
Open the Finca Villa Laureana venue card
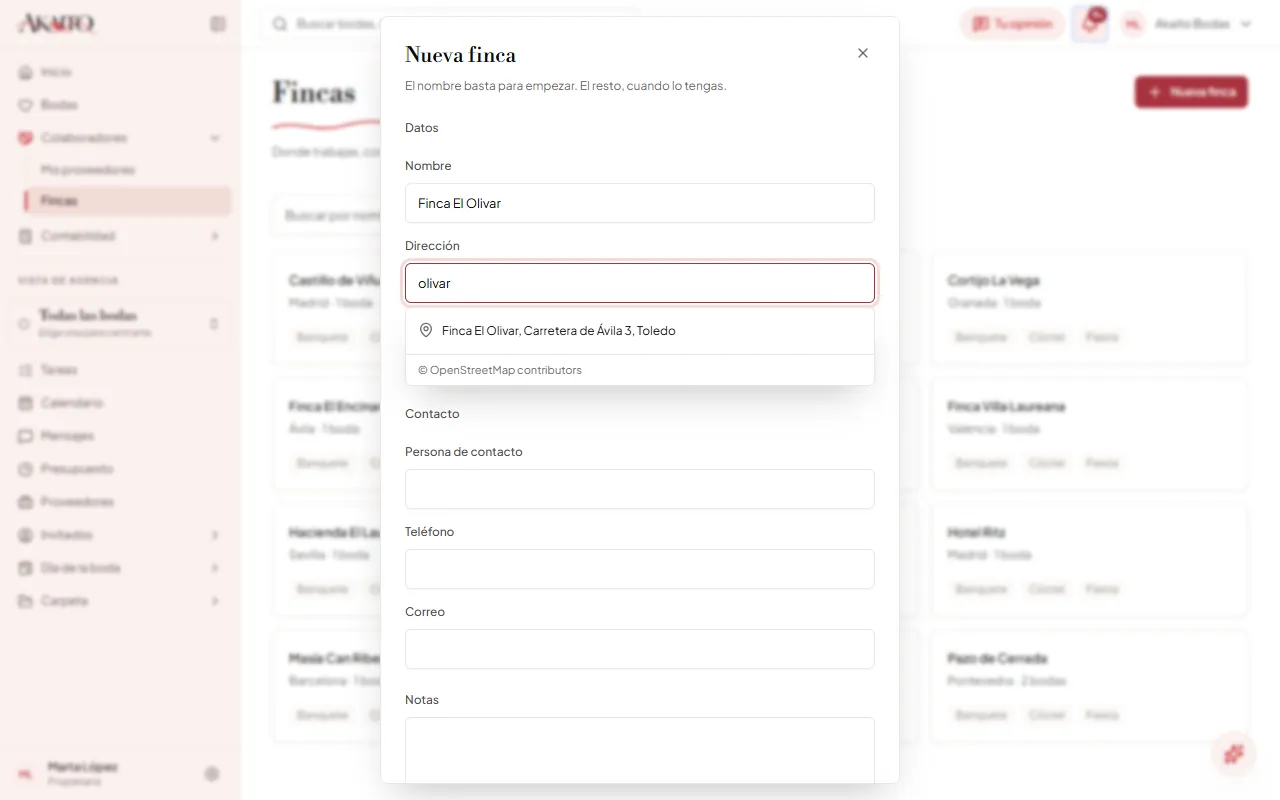[x=1089, y=434]
